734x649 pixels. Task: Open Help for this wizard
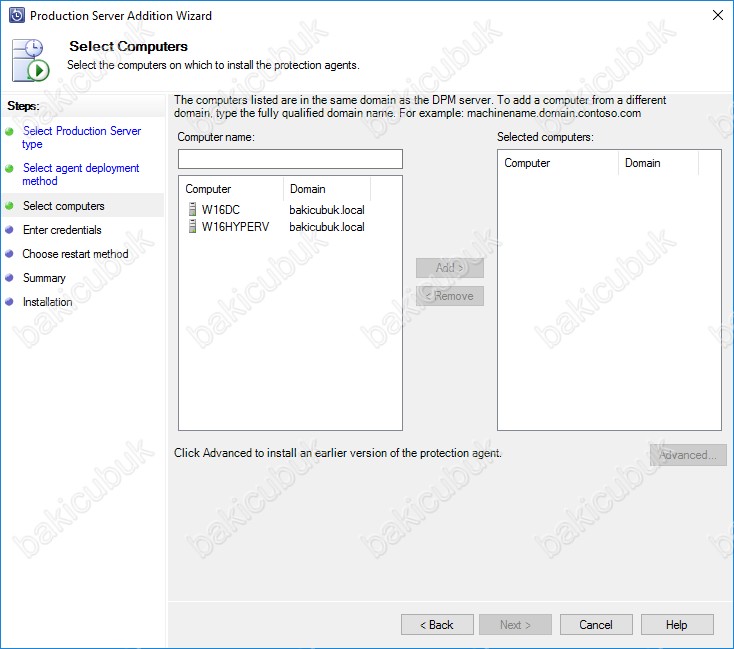point(677,625)
